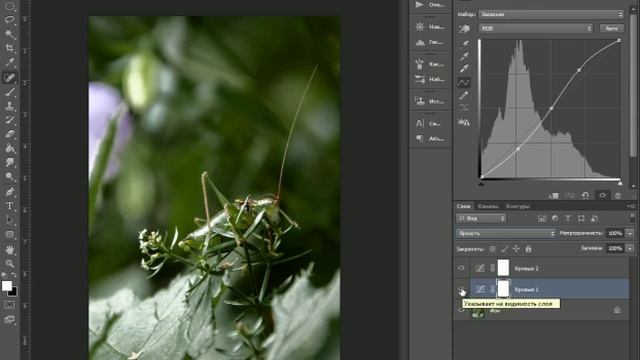Screen dimensions: 640x360
Task: Reset adjustment to defaults
Action: 586,196
